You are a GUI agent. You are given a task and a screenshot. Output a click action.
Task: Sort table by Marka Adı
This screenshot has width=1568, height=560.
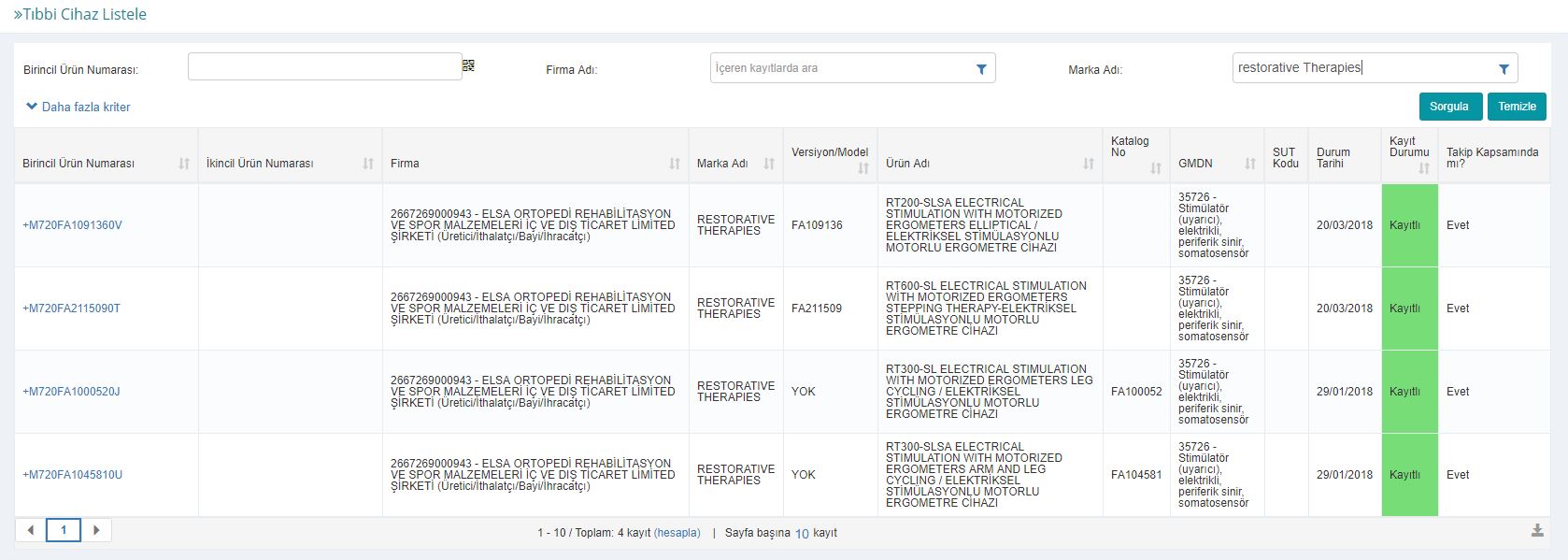pyautogui.click(x=769, y=164)
